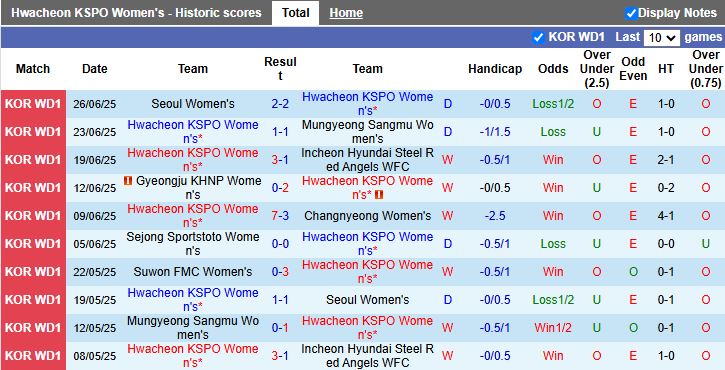The height and width of the screenshot is (370, 725).
Task: Open the 0-0 result dated 05/06/25
Action: click(x=280, y=244)
